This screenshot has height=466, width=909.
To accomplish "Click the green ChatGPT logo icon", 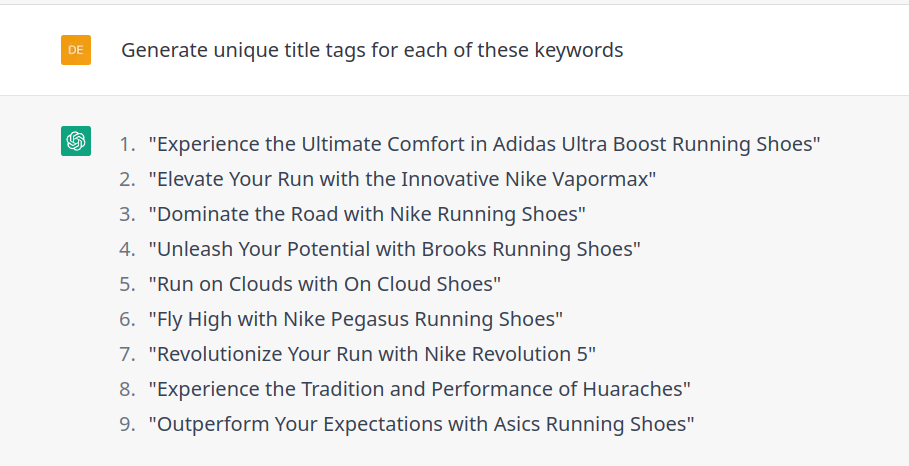I will (76, 141).
